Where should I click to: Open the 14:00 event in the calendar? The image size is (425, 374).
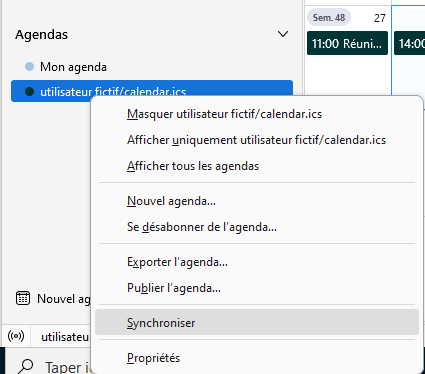tap(409, 43)
